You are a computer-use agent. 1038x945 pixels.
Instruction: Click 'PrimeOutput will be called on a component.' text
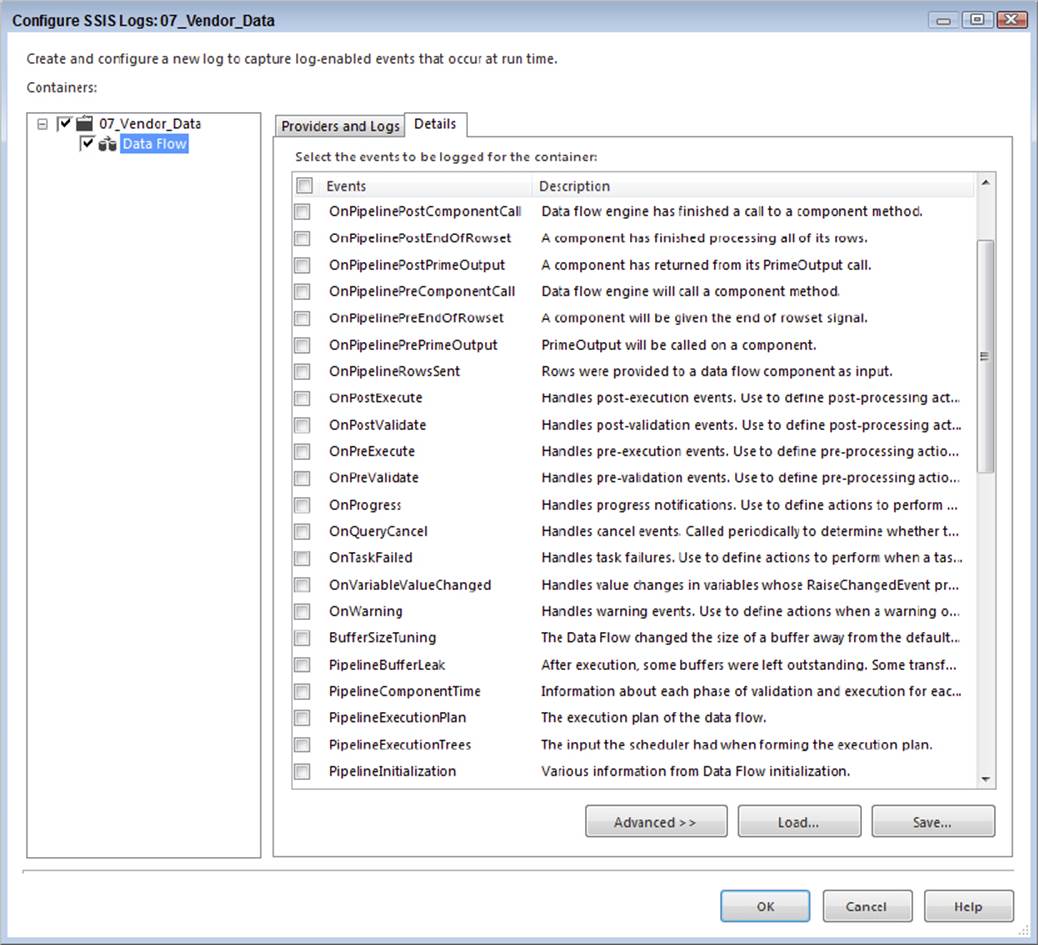point(679,345)
